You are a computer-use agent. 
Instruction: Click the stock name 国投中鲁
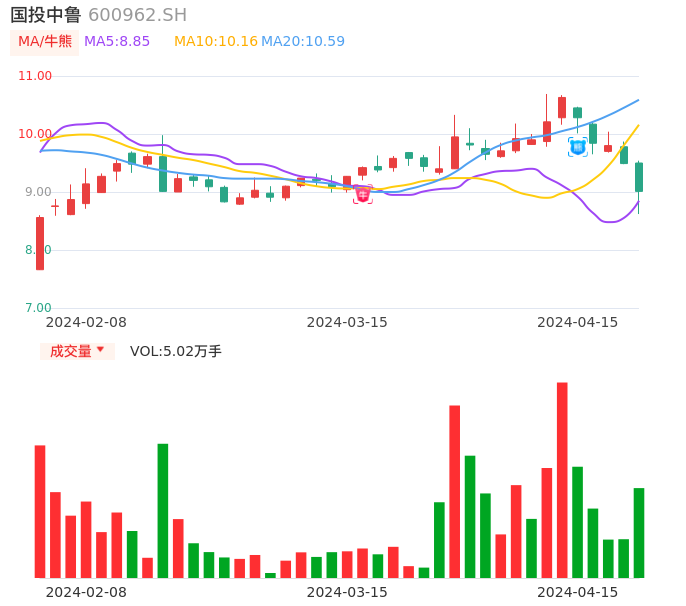46,15
